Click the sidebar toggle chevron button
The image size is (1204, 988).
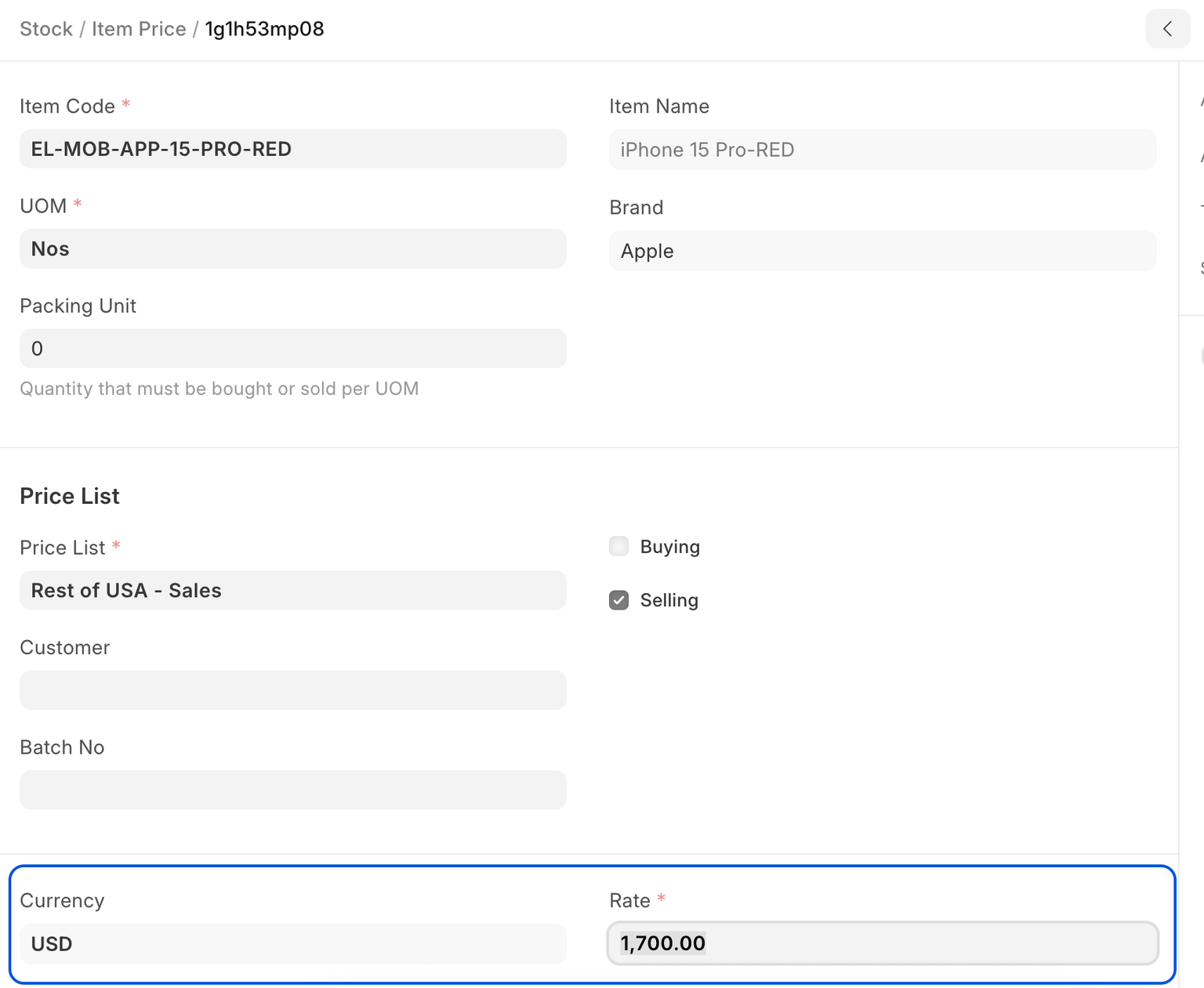point(1167,29)
